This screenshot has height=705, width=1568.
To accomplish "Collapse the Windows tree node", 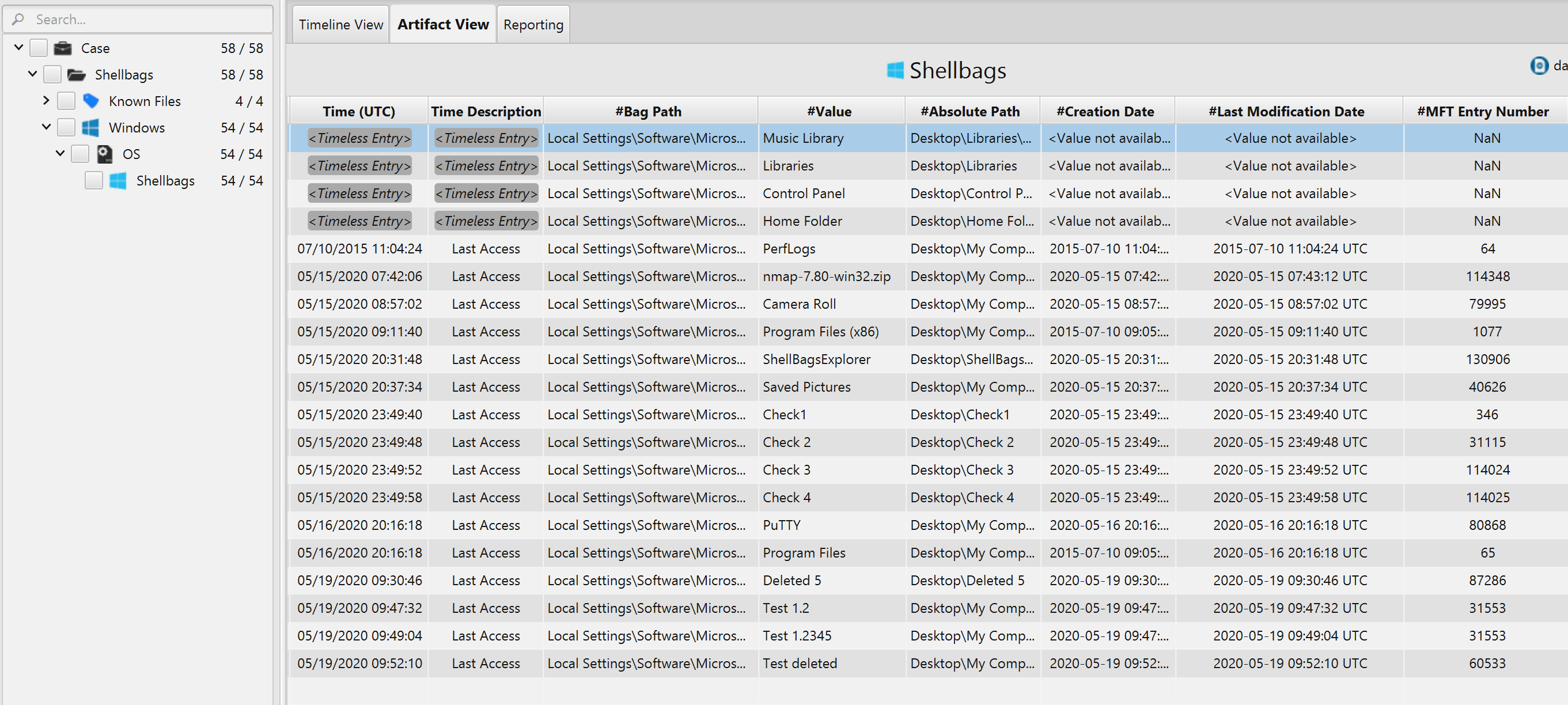I will pos(46,127).
